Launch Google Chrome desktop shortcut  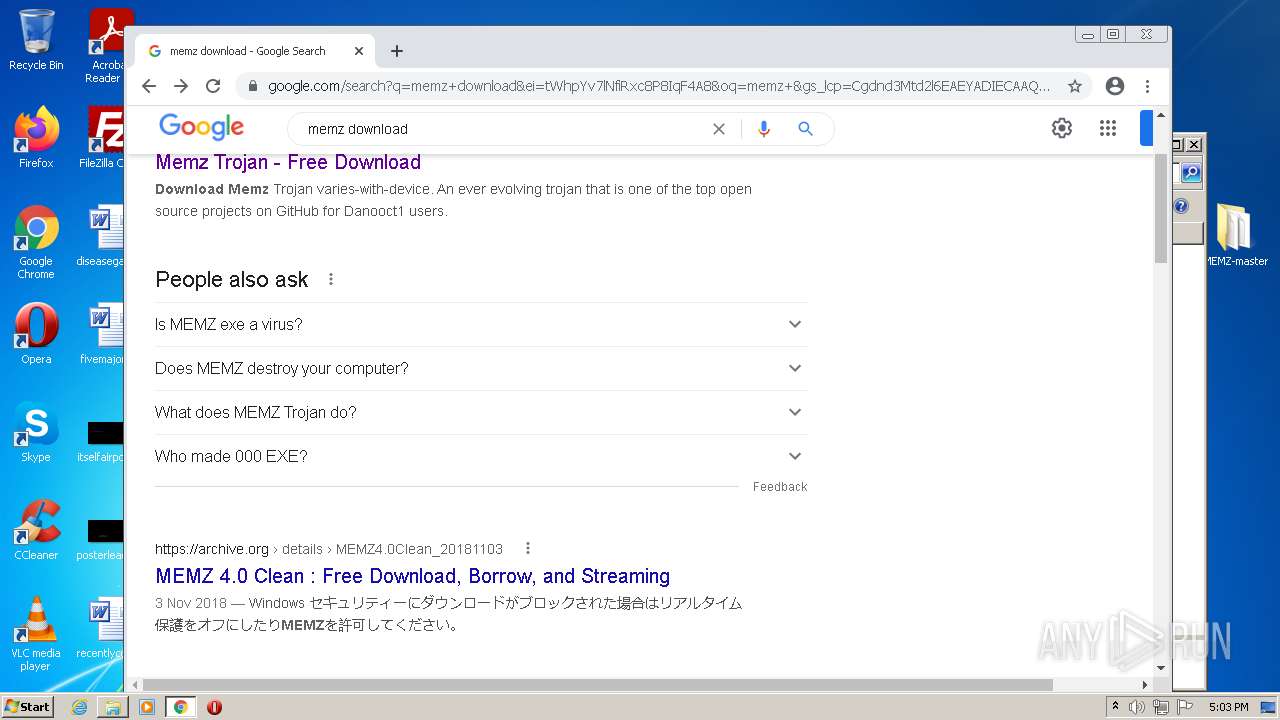point(36,242)
